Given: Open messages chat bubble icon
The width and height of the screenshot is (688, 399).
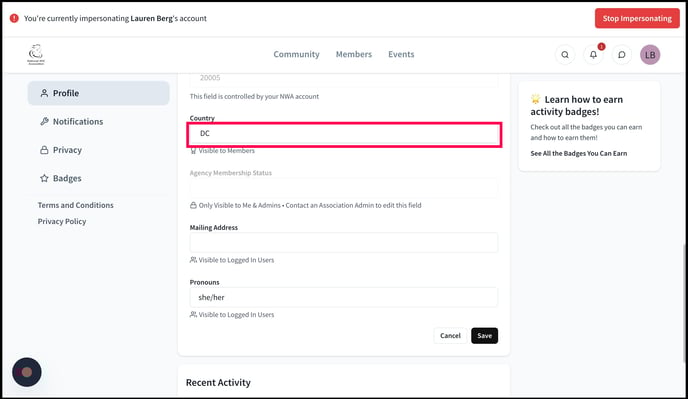Looking at the screenshot, I should click(x=621, y=55).
